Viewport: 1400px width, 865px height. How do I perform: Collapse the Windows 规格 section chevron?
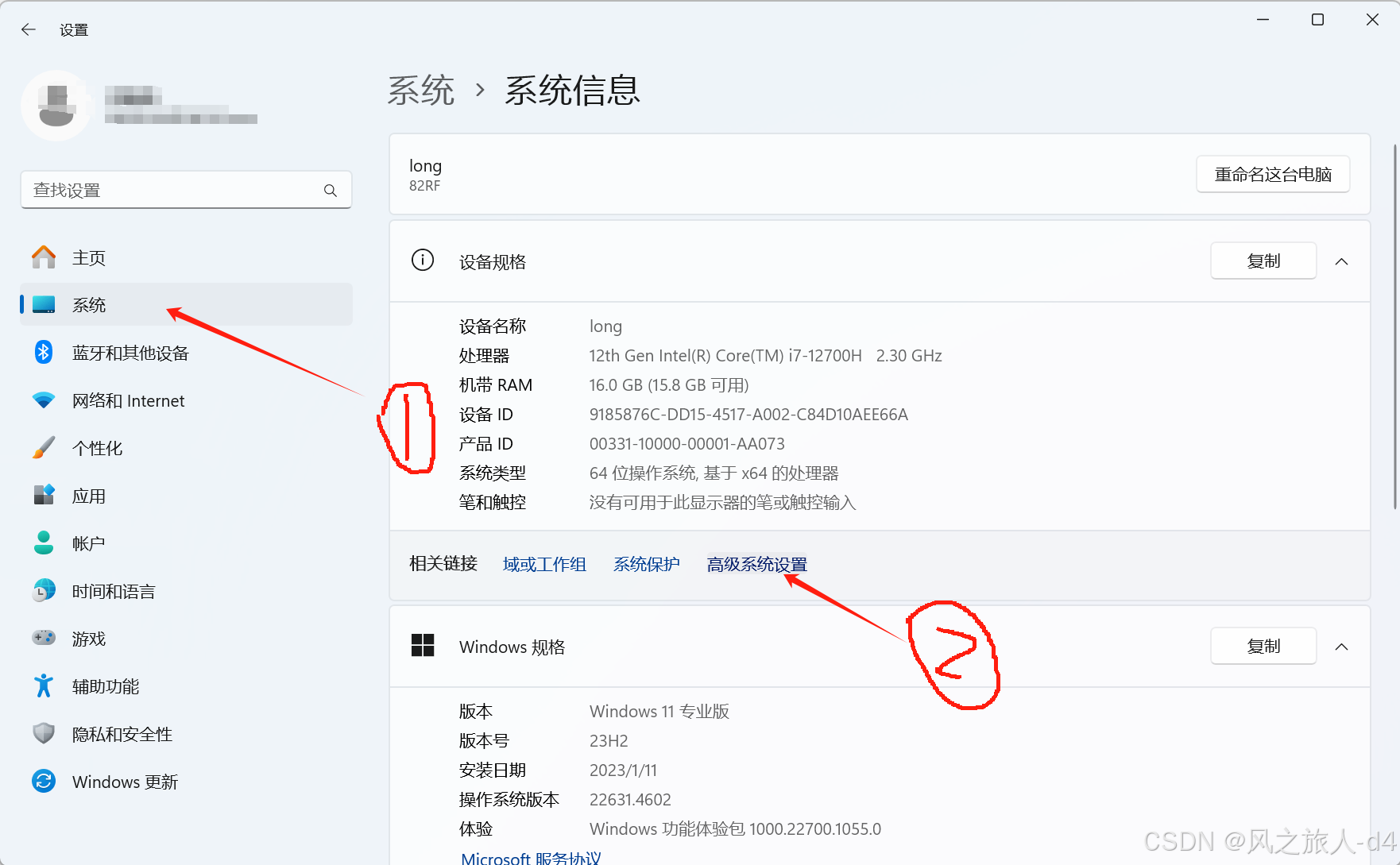click(1342, 647)
